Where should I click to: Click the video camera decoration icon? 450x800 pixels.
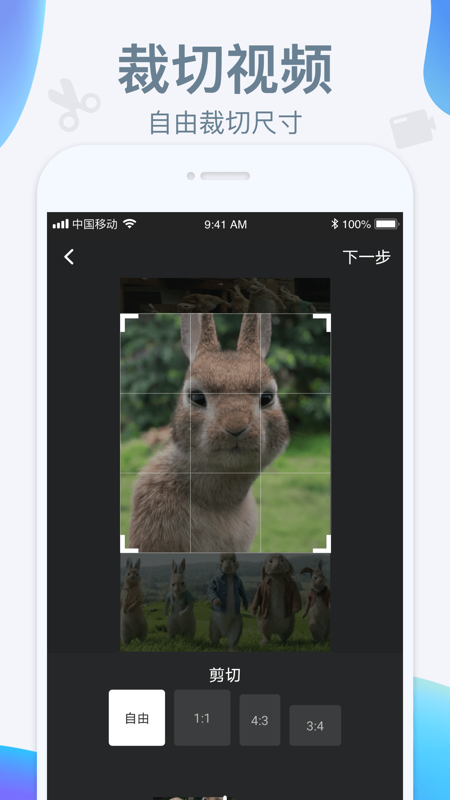412,128
